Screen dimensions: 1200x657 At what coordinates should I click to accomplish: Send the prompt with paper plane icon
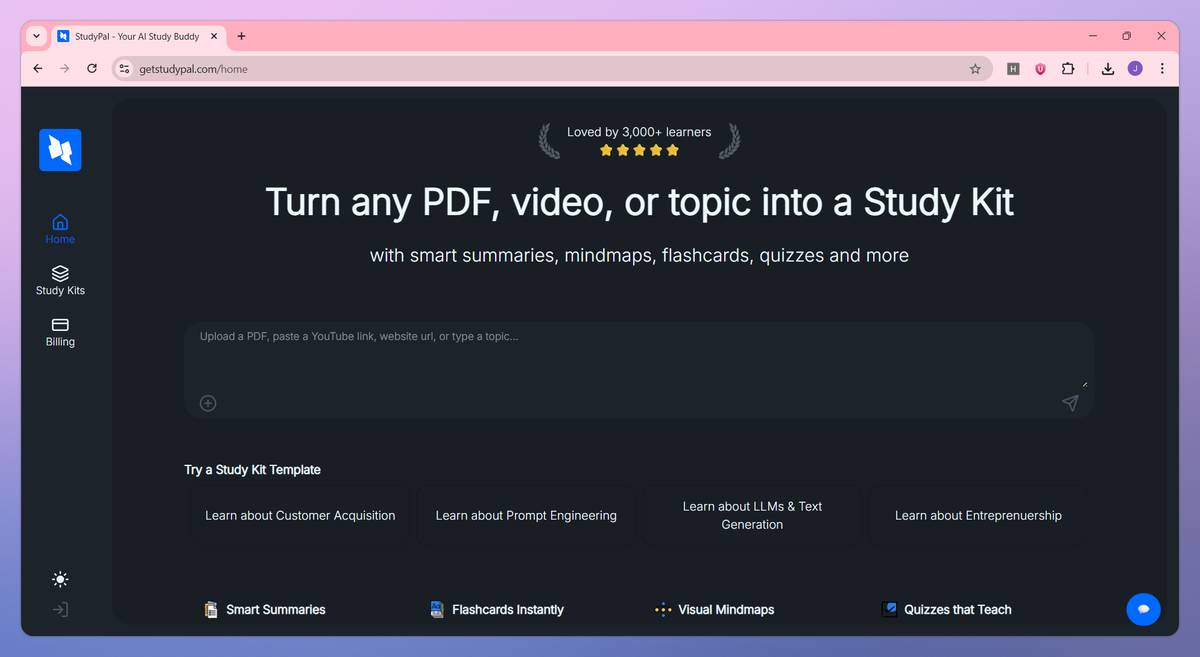pyautogui.click(x=1070, y=403)
